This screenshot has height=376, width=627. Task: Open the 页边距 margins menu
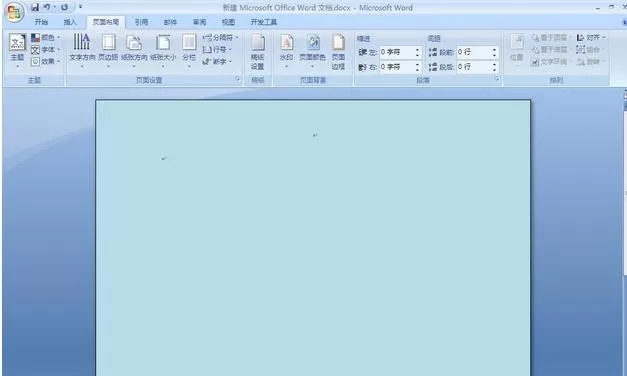tap(108, 50)
